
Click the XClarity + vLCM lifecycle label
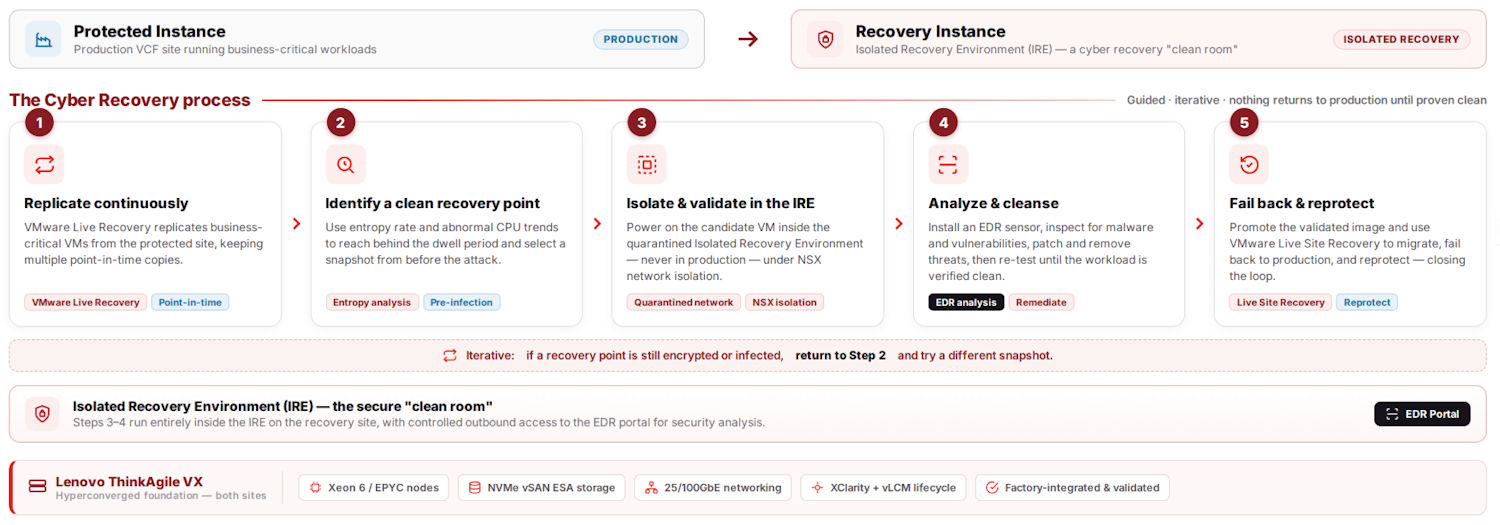coord(893,488)
